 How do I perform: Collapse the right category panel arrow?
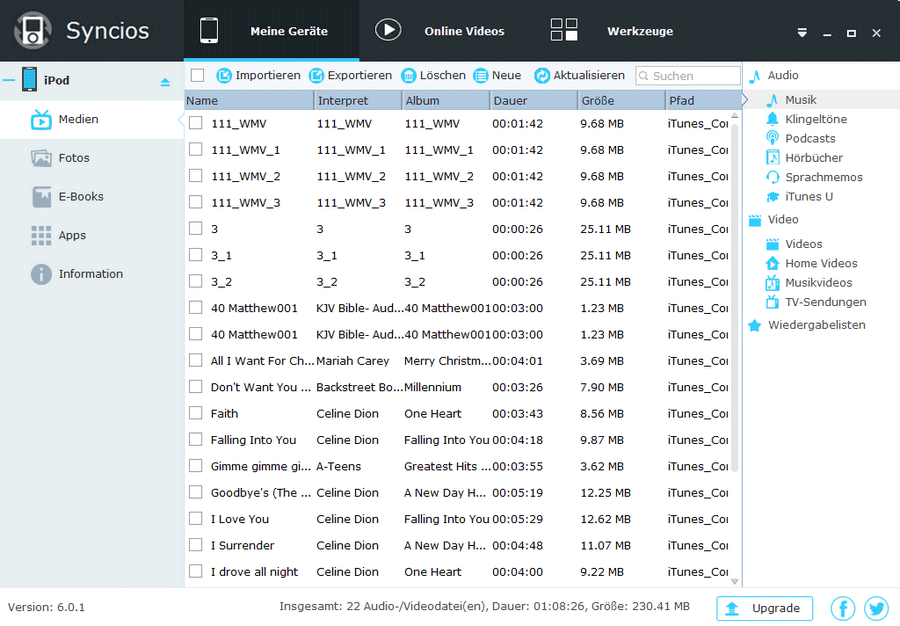click(744, 100)
